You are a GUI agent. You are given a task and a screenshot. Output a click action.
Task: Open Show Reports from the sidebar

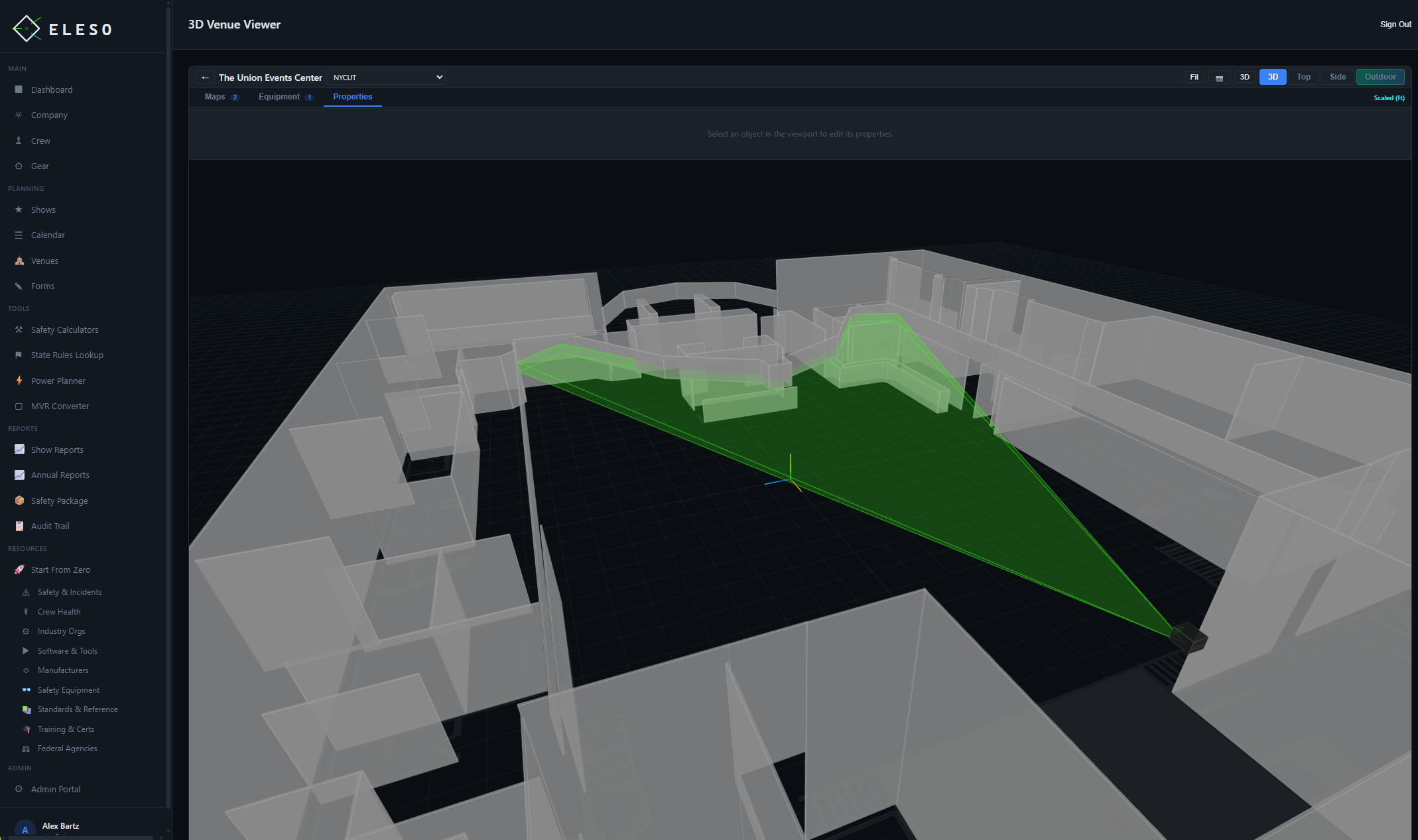pos(56,450)
